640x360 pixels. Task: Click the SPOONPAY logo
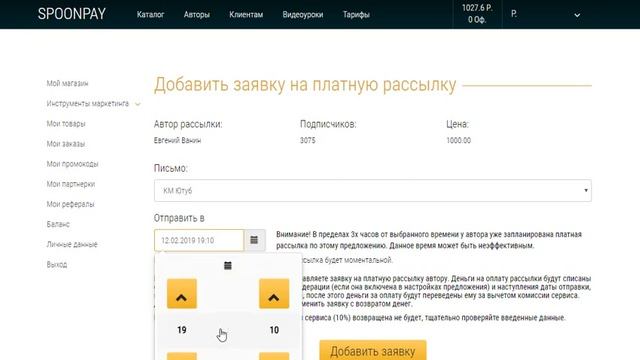coord(71,14)
